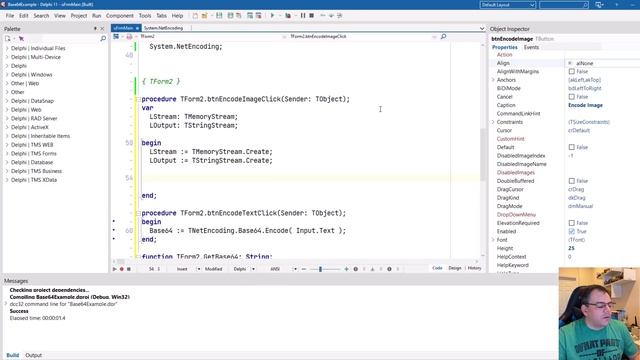Click the search magnifier in the Palette panel
The image size is (640, 360).
tap(103, 38)
